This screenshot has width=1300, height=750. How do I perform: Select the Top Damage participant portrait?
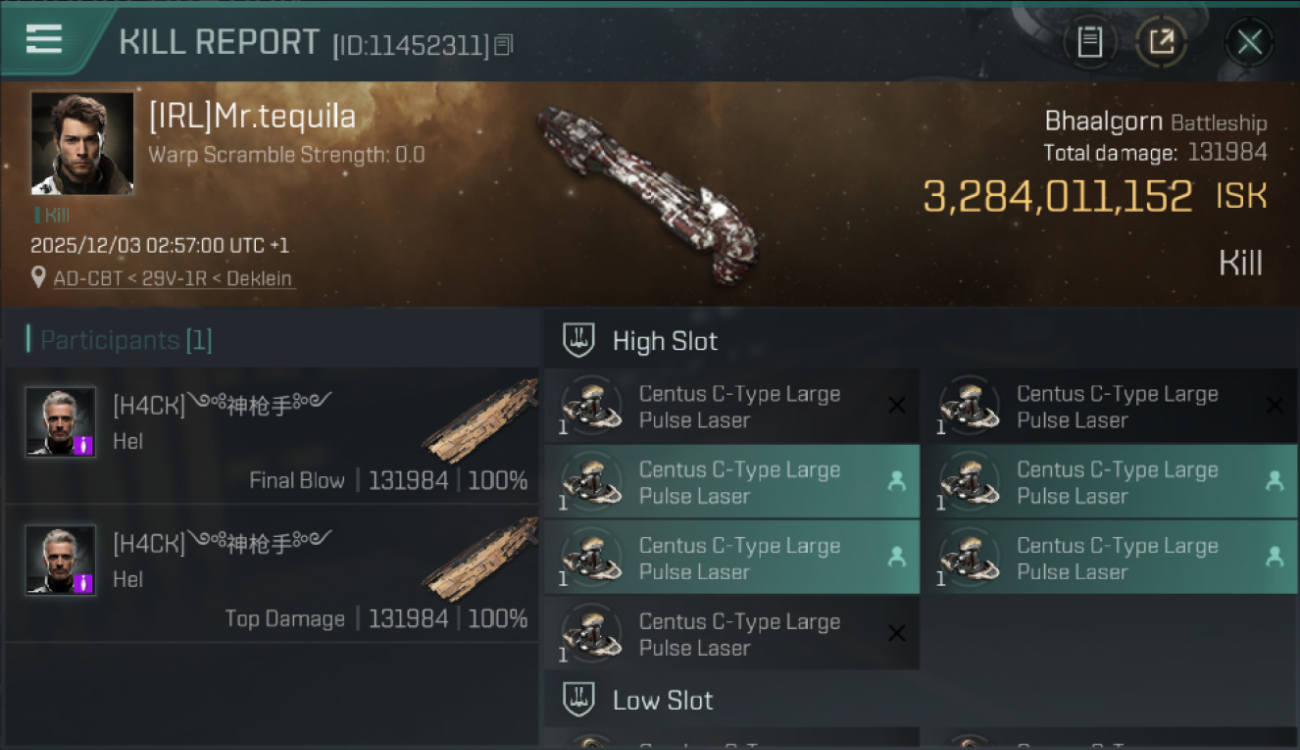tap(61, 560)
